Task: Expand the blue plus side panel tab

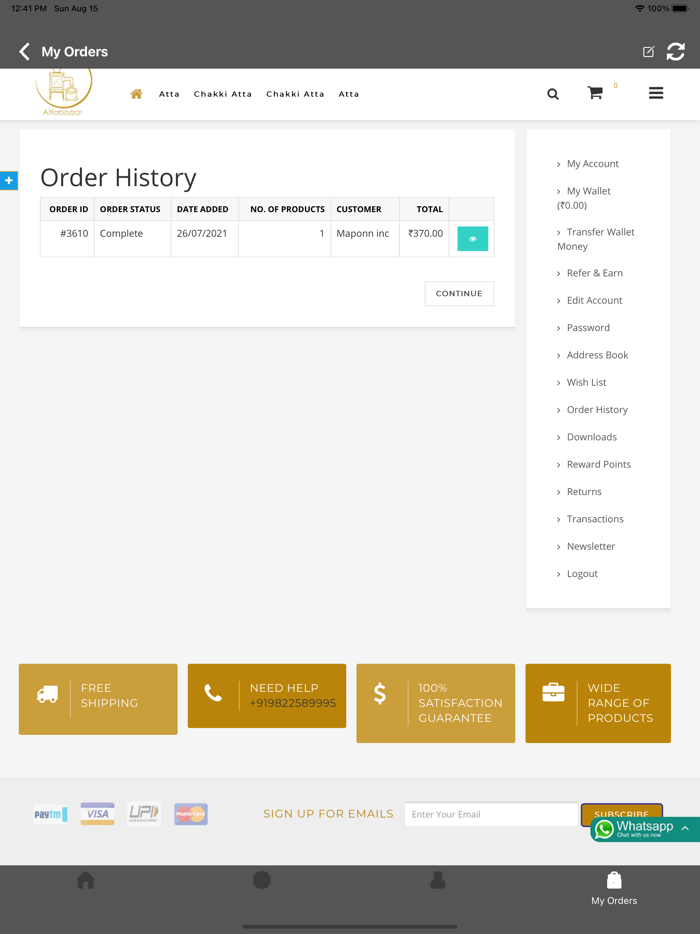Action: click(8, 180)
